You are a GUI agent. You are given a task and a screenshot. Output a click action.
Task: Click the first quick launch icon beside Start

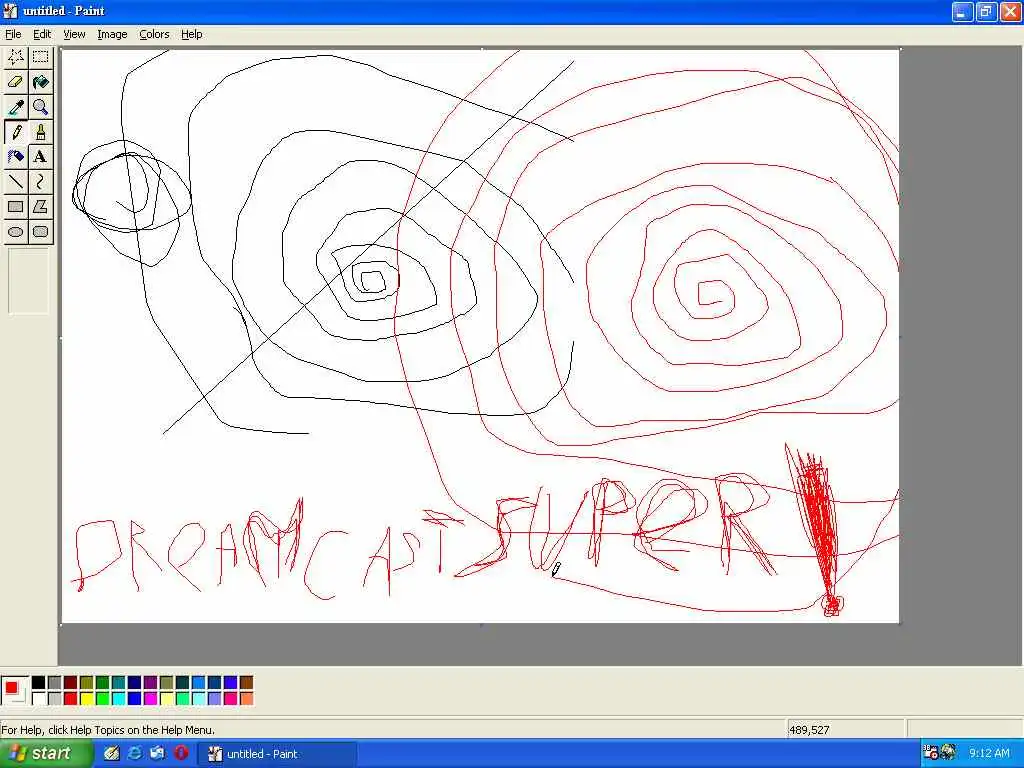click(112, 753)
